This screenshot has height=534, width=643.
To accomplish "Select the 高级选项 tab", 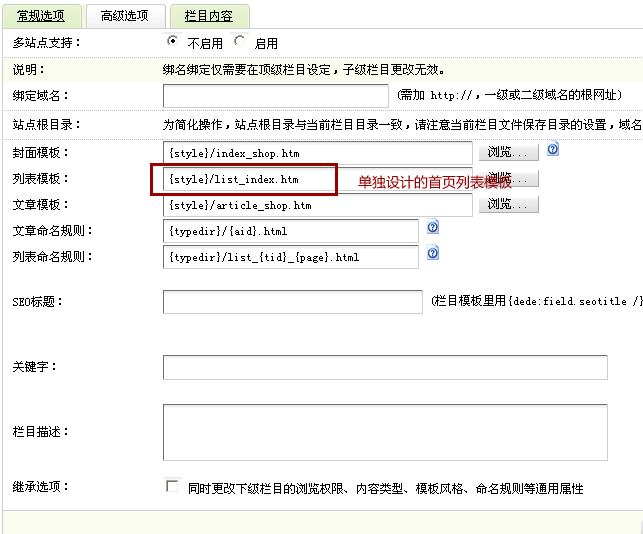I will pos(124,16).
